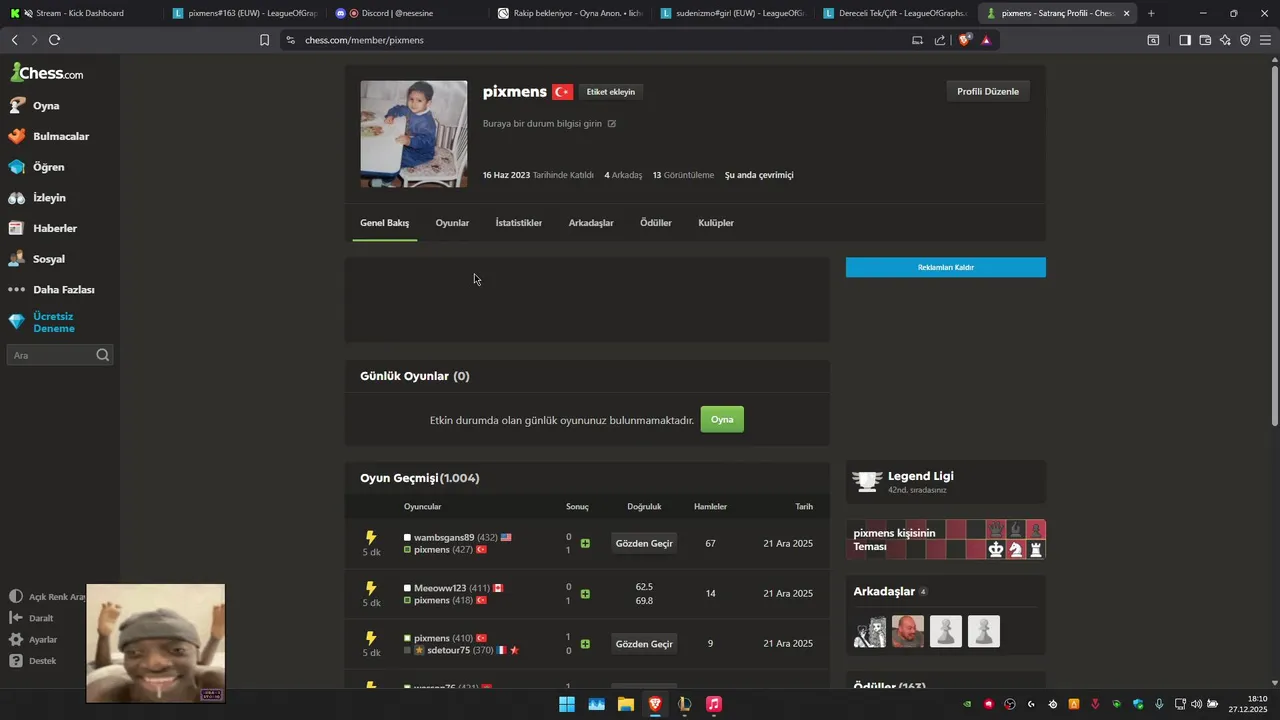Image resolution: width=1280 pixels, height=720 pixels.
Task: Click the bookmark icon in address bar
Action: [x=264, y=40]
